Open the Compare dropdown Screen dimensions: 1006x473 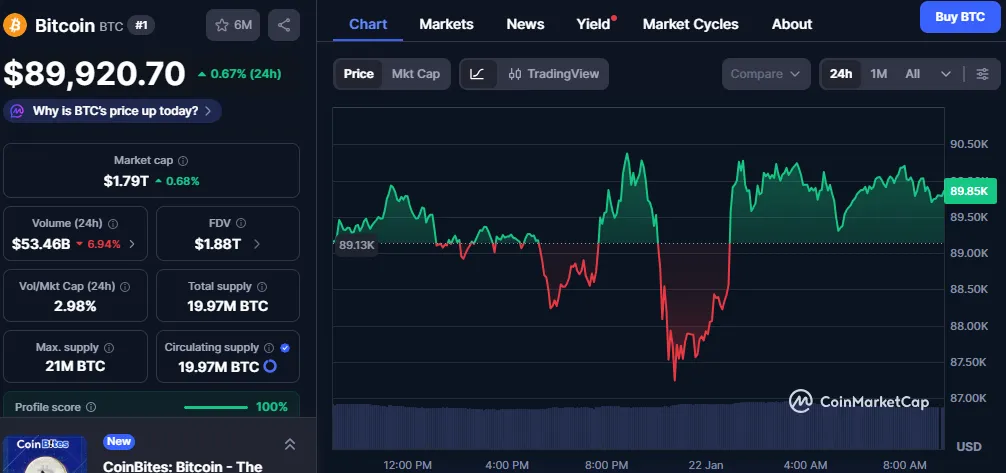[766, 74]
